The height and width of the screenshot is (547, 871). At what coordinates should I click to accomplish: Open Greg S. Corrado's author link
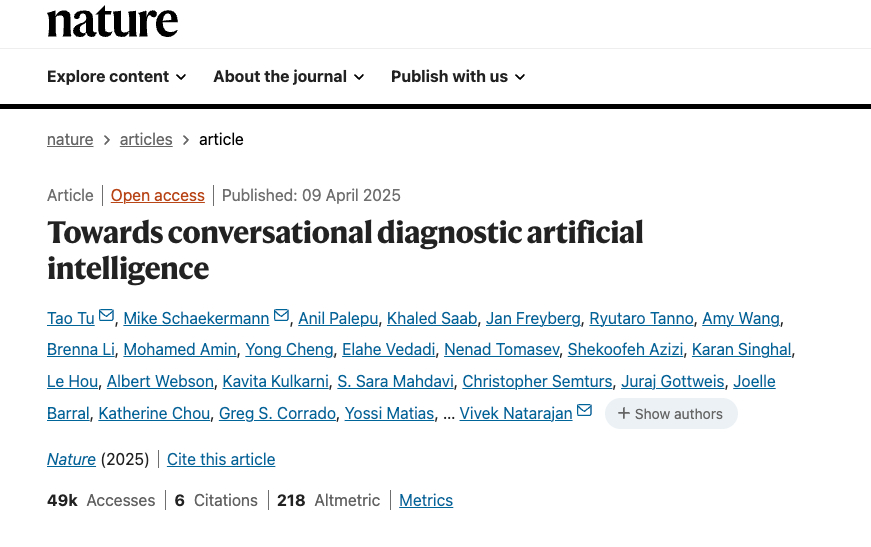[277, 413]
